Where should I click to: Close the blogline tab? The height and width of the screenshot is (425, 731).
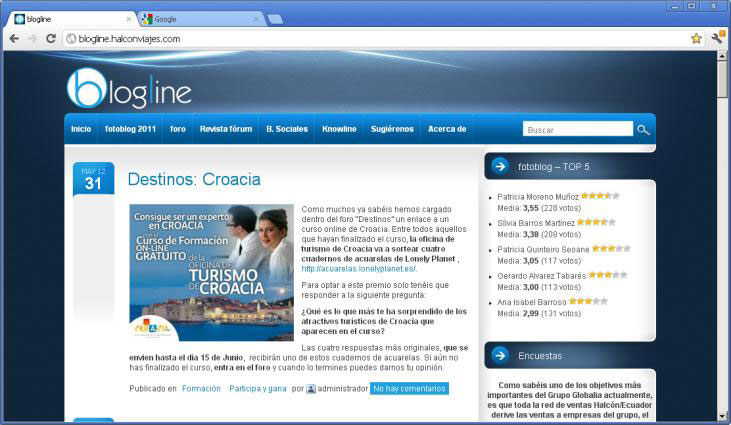(129, 19)
